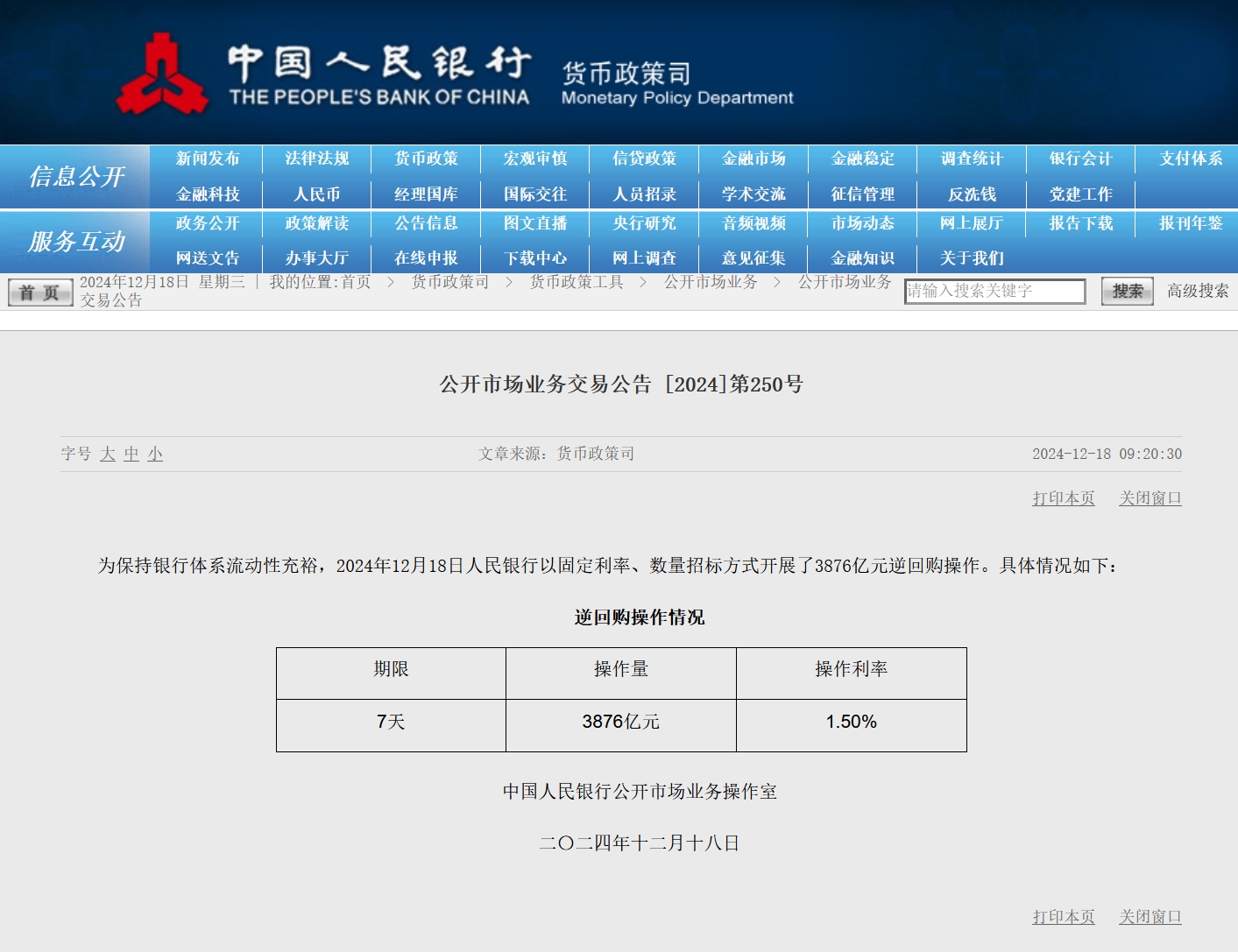This screenshot has width=1238, height=952.
Task: Click the 金融科技 navigation link
Action: tap(208, 194)
